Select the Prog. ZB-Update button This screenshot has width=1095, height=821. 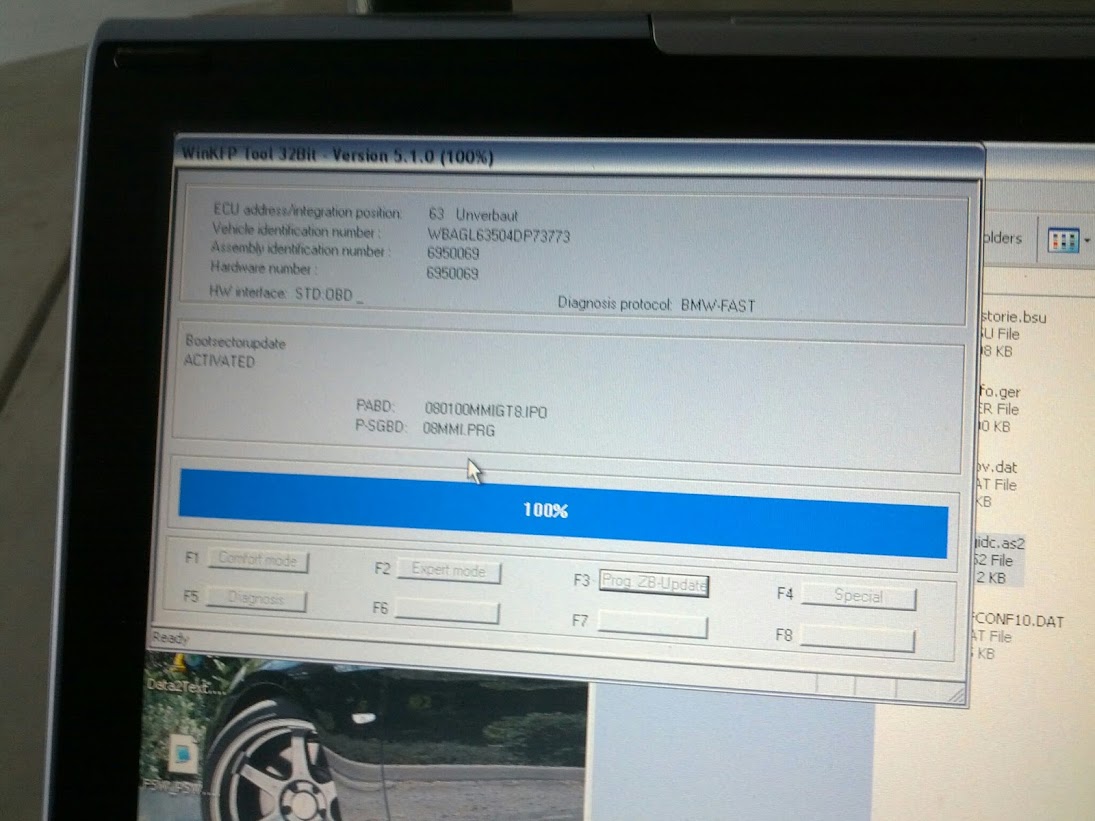[x=654, y=582]
